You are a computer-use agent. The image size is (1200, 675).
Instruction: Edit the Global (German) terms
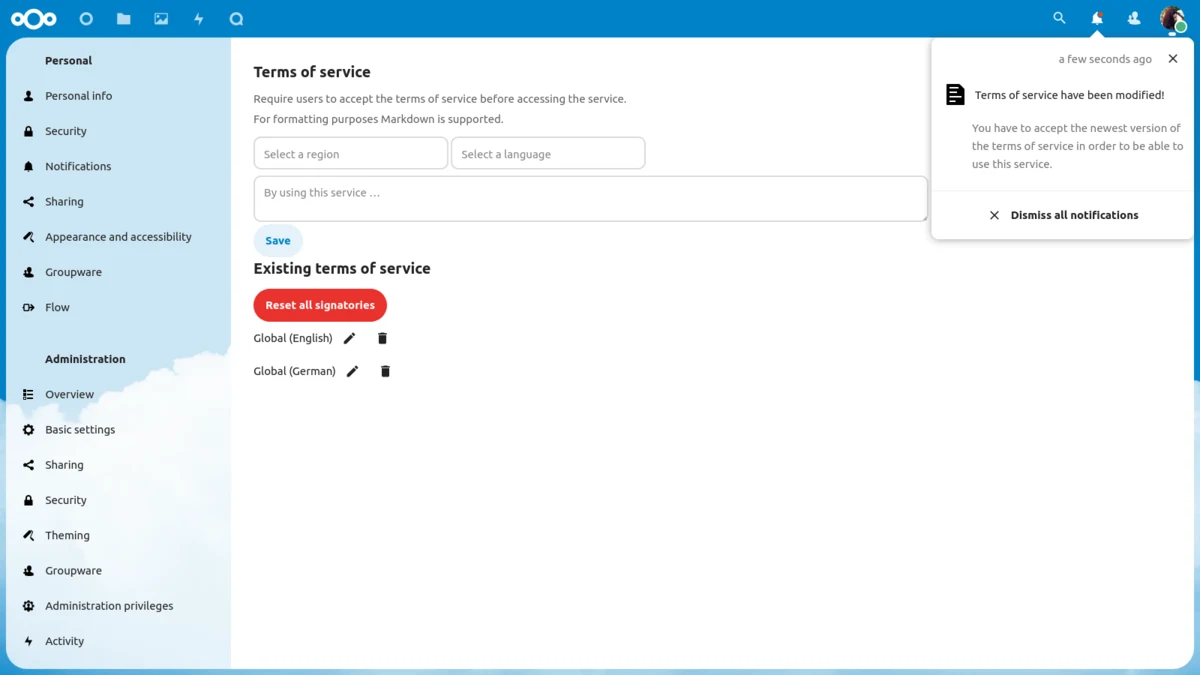(x=352, y=371)
